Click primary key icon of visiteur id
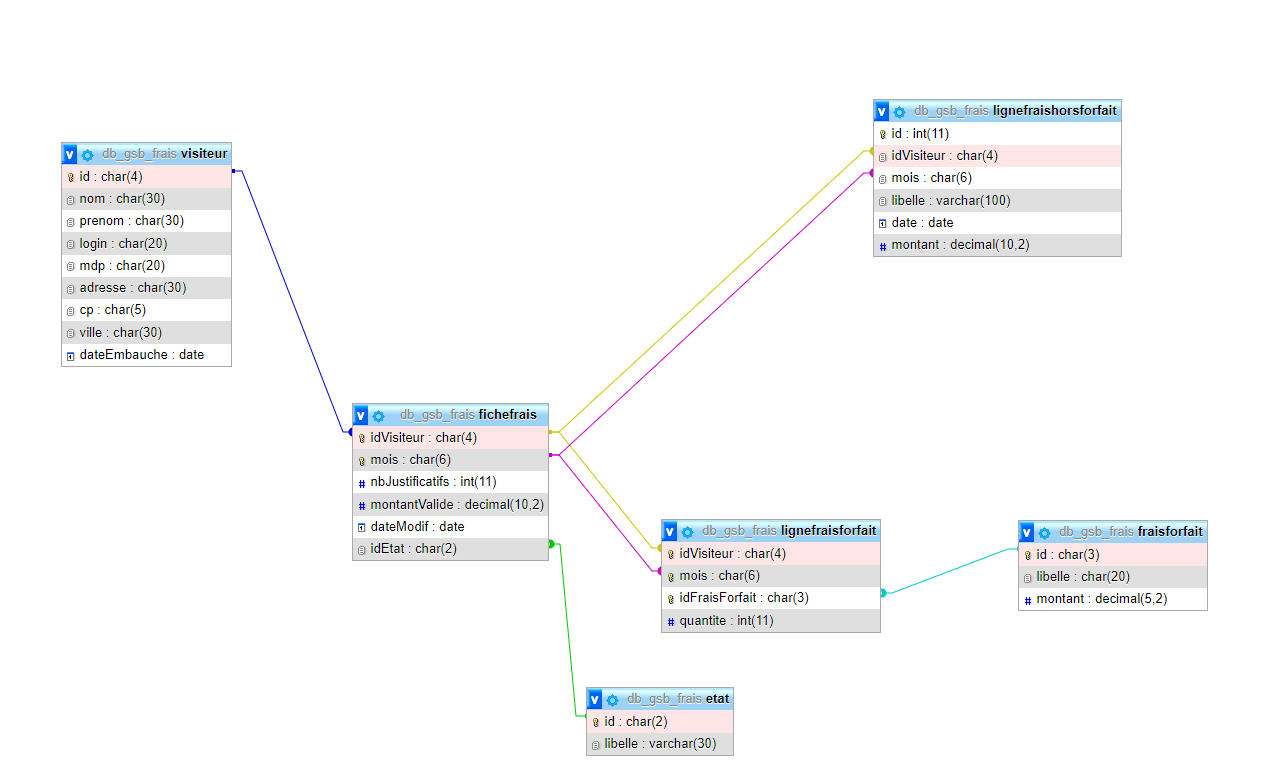Image resolution: width=1273 pixels, height=780 pixels. click(71, 177)
